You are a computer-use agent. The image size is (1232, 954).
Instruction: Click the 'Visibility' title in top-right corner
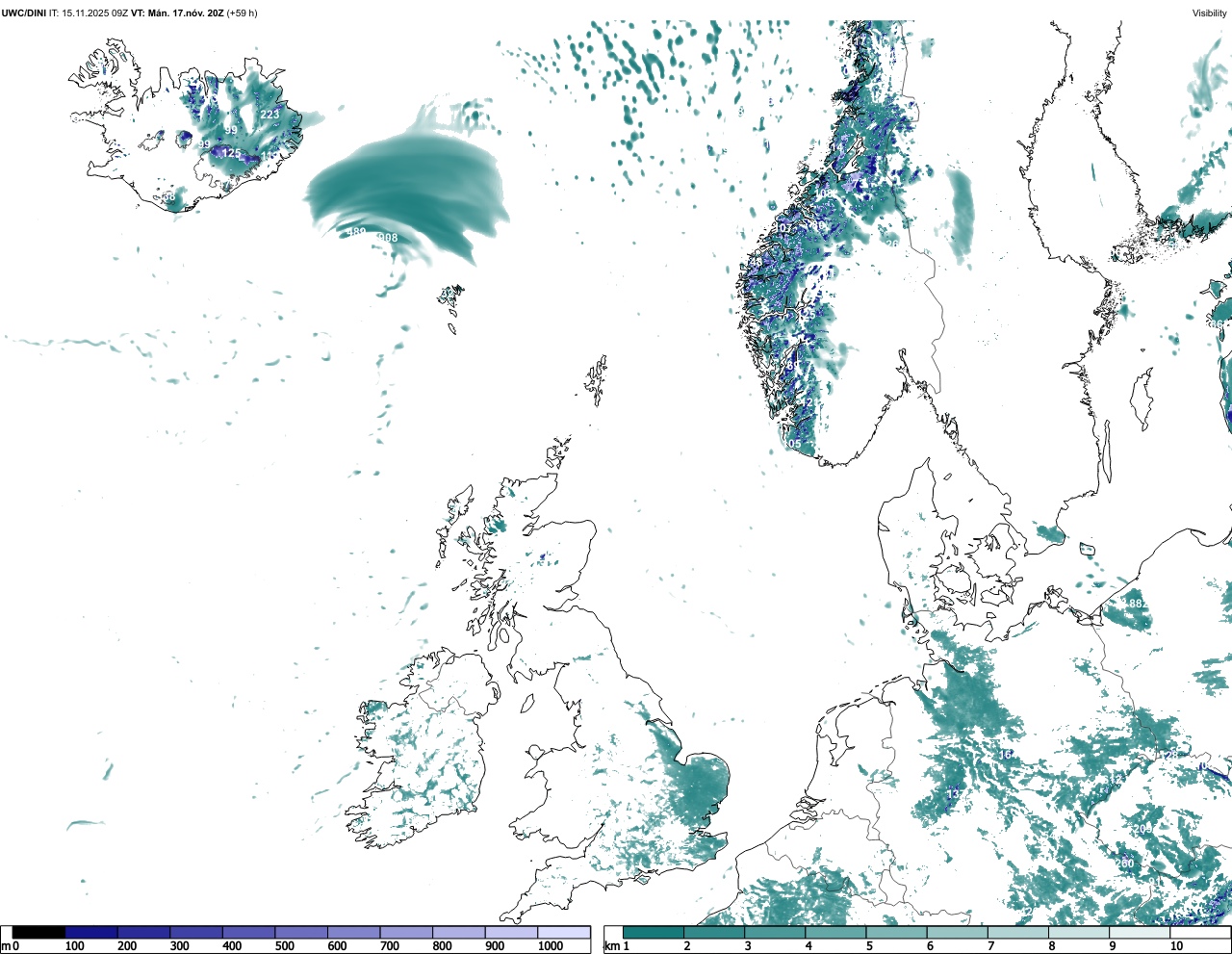tap(1209, 13)
